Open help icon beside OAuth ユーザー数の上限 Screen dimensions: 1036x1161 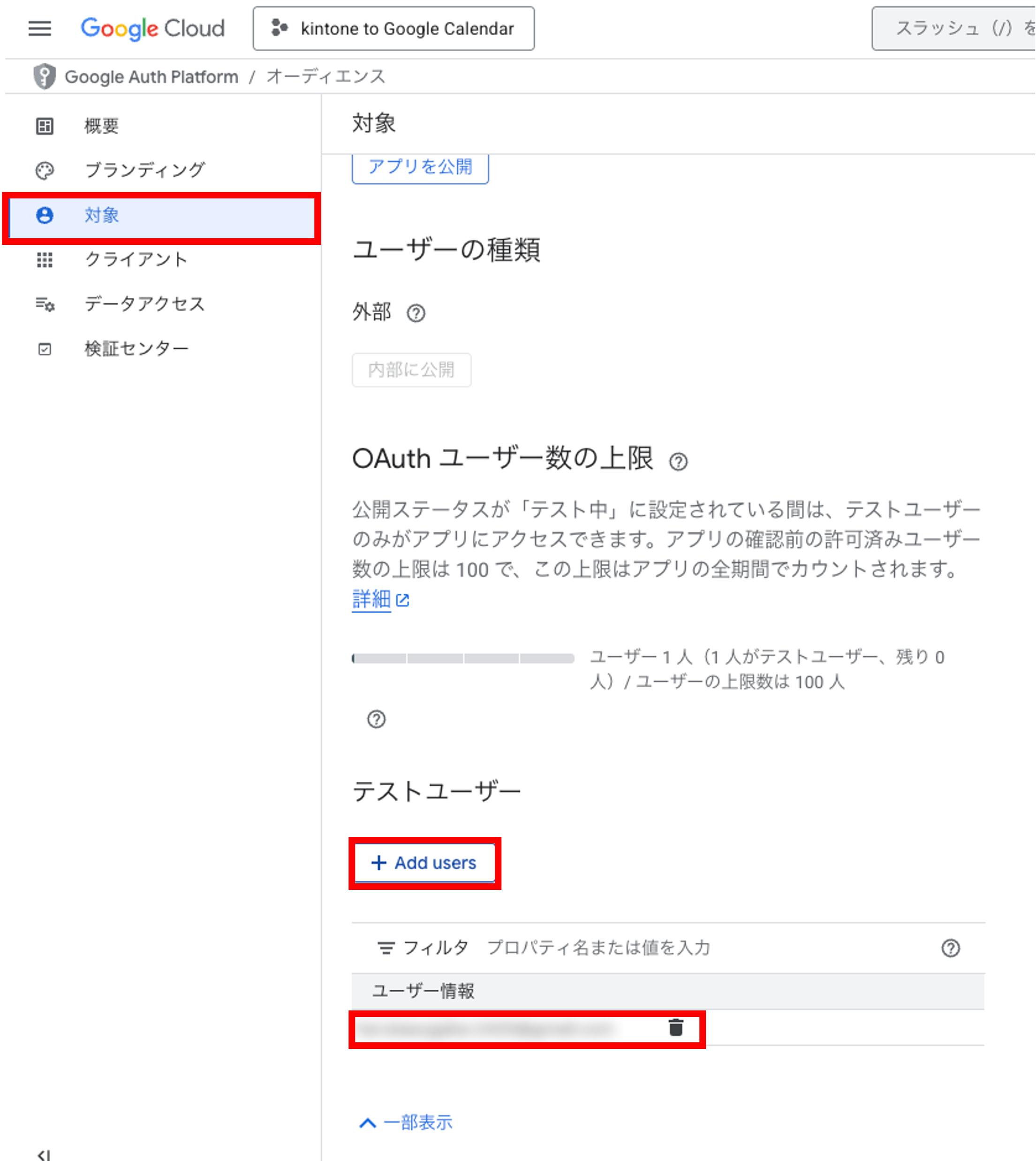pos(679,461)
